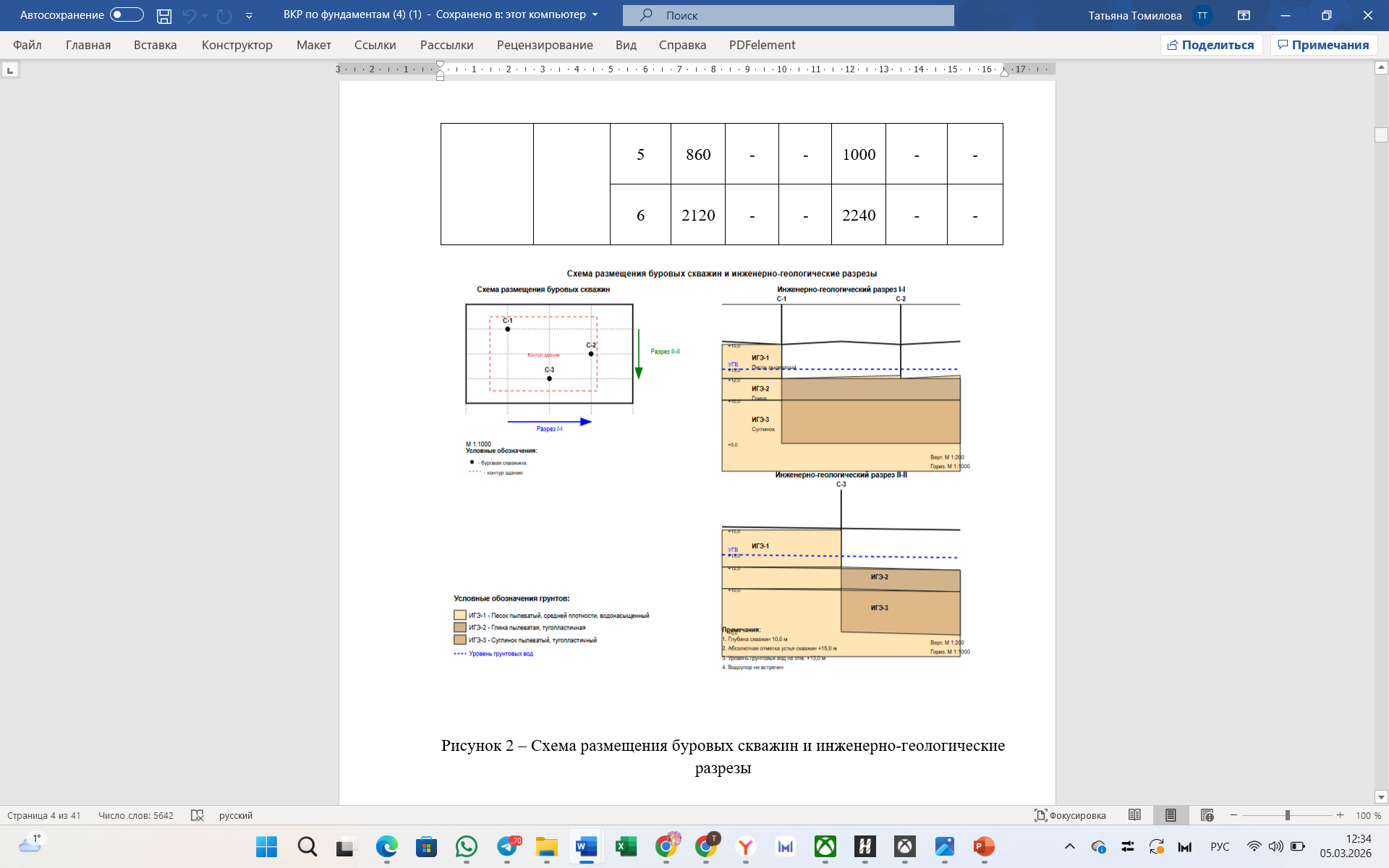The height and width of the screenshot is (868, 1389).
Task: Open Task View in taskbar
Action: (347, 846)
